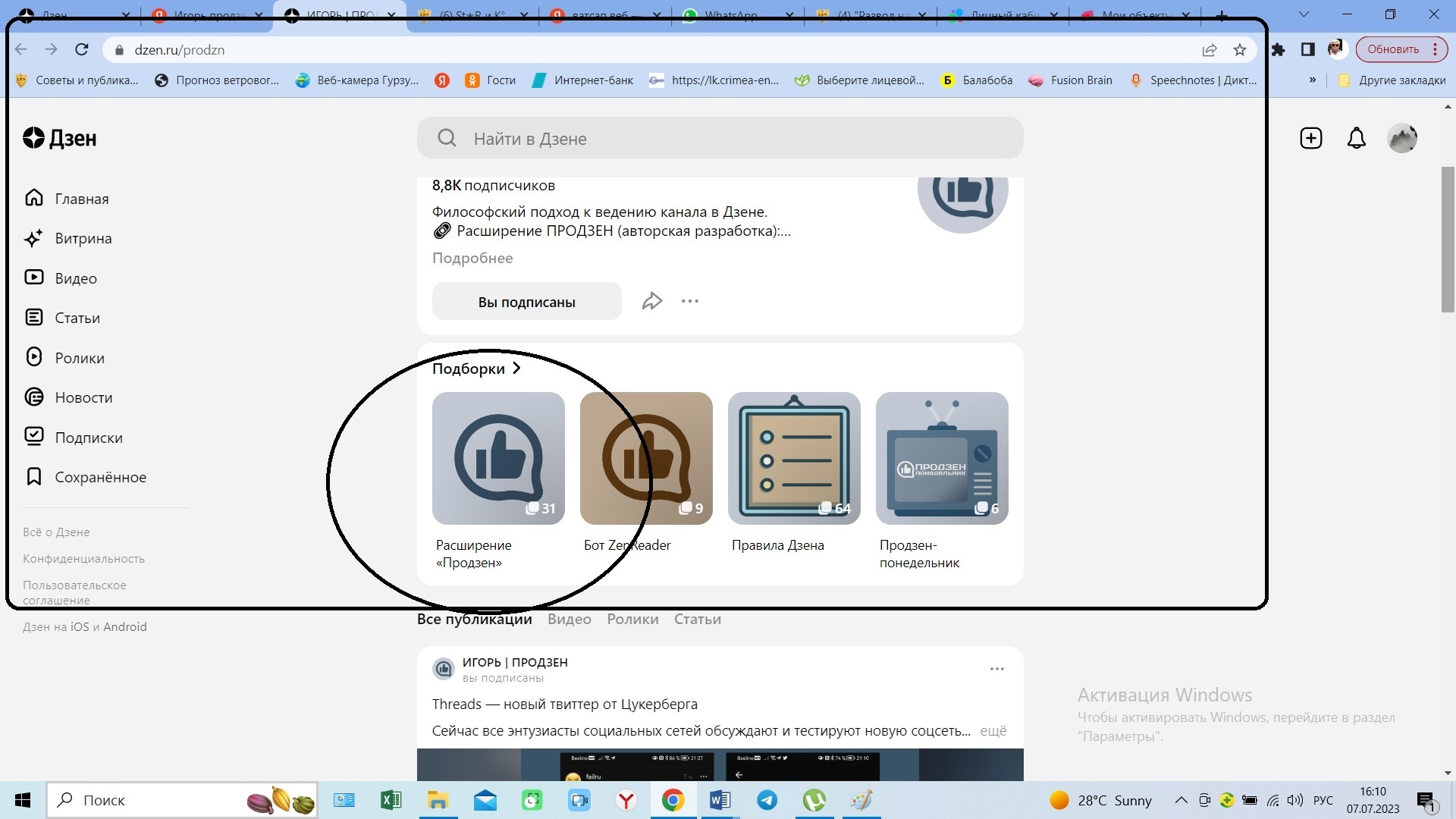Reload the page in browser toolbar
This screenshot has height=819, width=1456.
click(x=82, y=50)
